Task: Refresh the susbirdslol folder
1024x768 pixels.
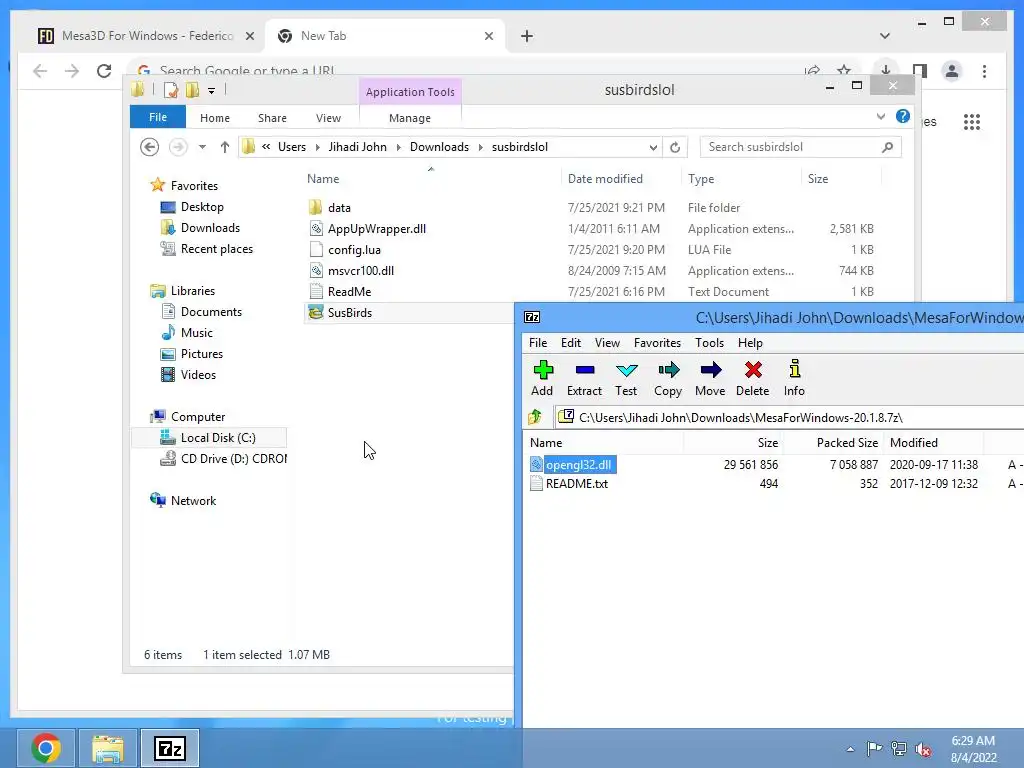Action: coord(675,148)
